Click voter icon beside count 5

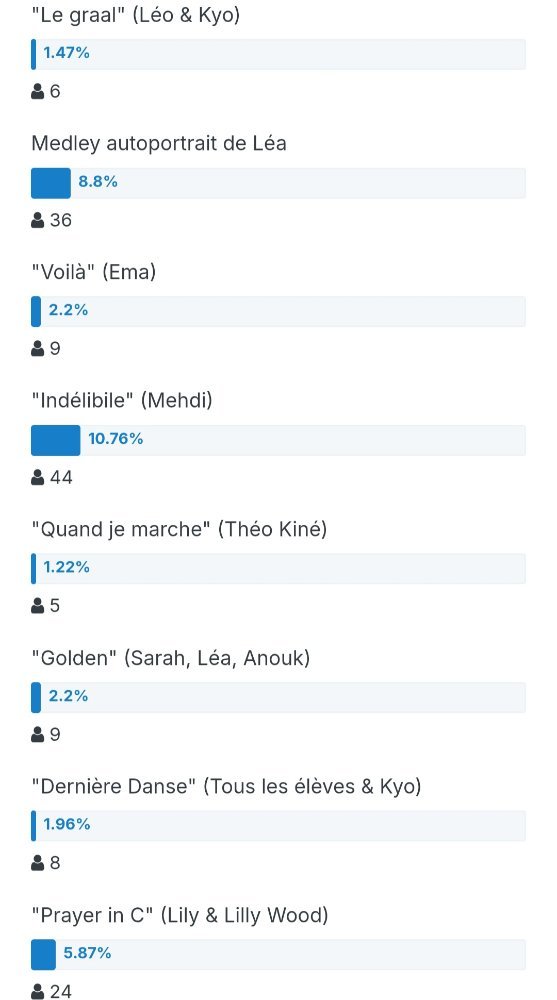[38, 606]
